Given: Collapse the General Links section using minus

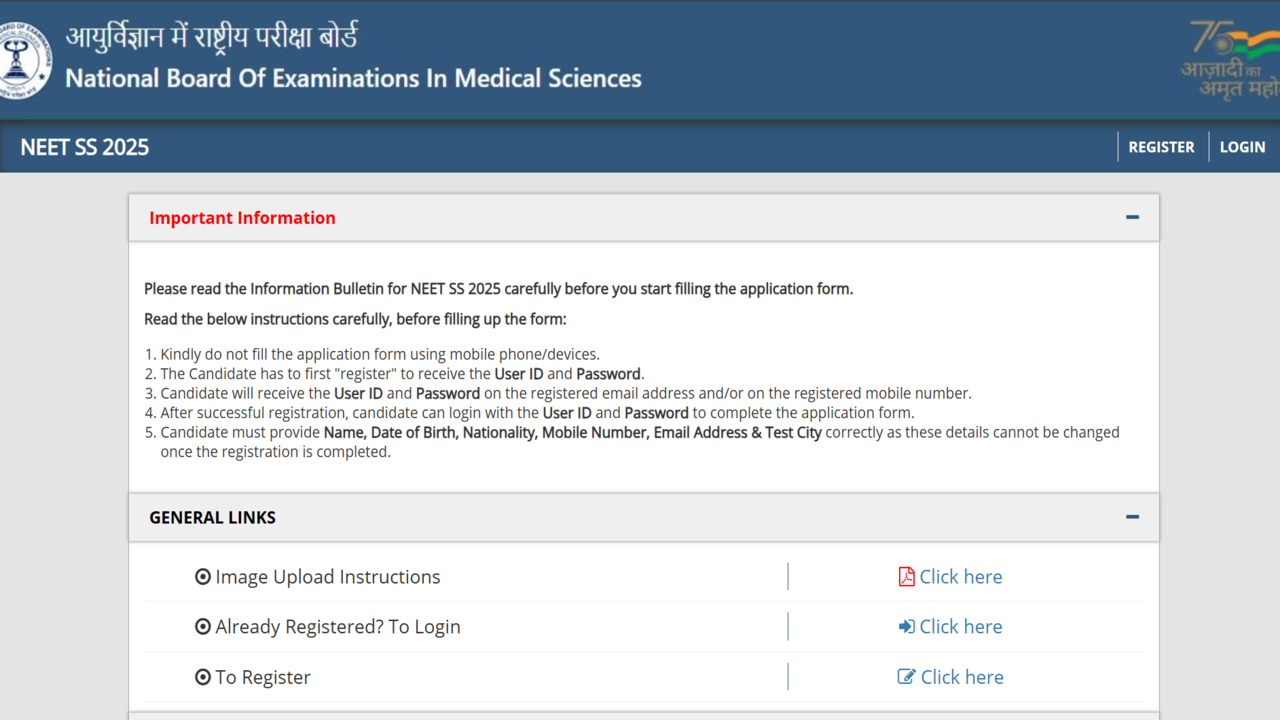Looking at the screenshot, I should pos(1132,517).
